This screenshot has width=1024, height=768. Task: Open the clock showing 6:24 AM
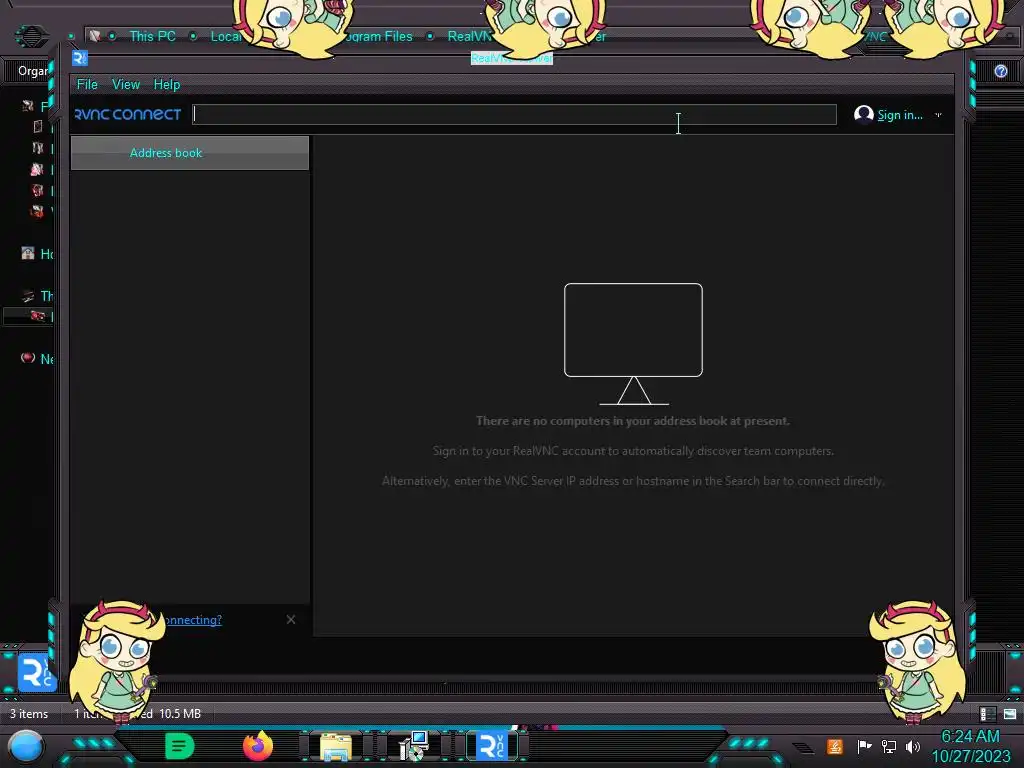[x=970, y=746]
